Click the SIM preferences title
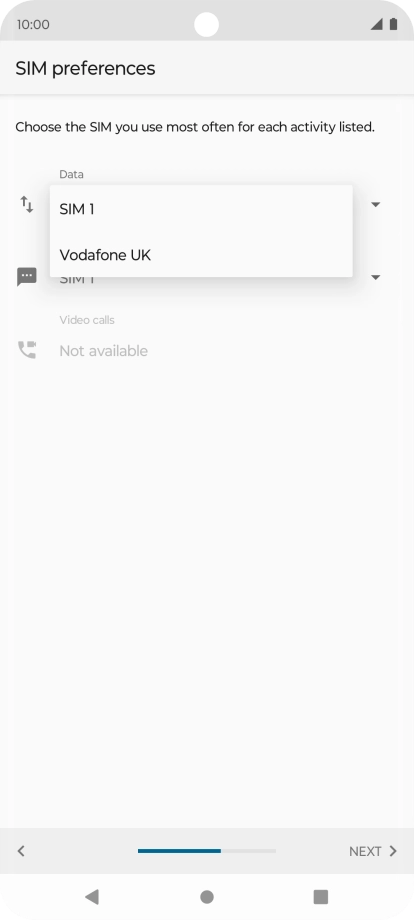The image size is (414, 920). coord(86,69)
